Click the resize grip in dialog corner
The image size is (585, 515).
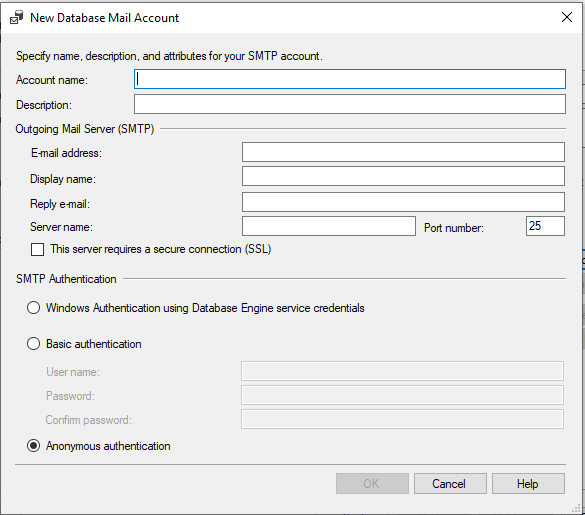[576, 508]
